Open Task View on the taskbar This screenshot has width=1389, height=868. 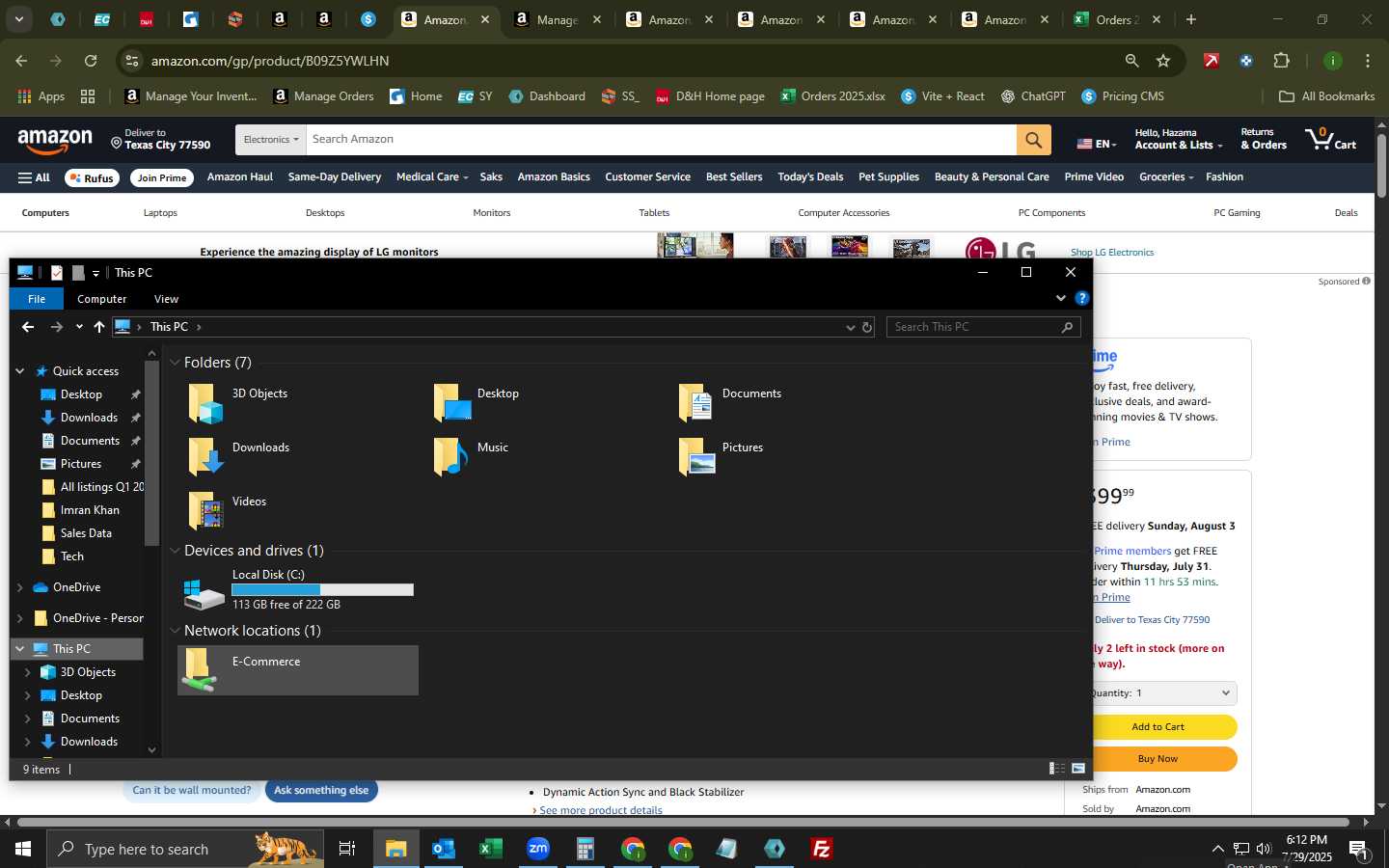pos(347,849)
